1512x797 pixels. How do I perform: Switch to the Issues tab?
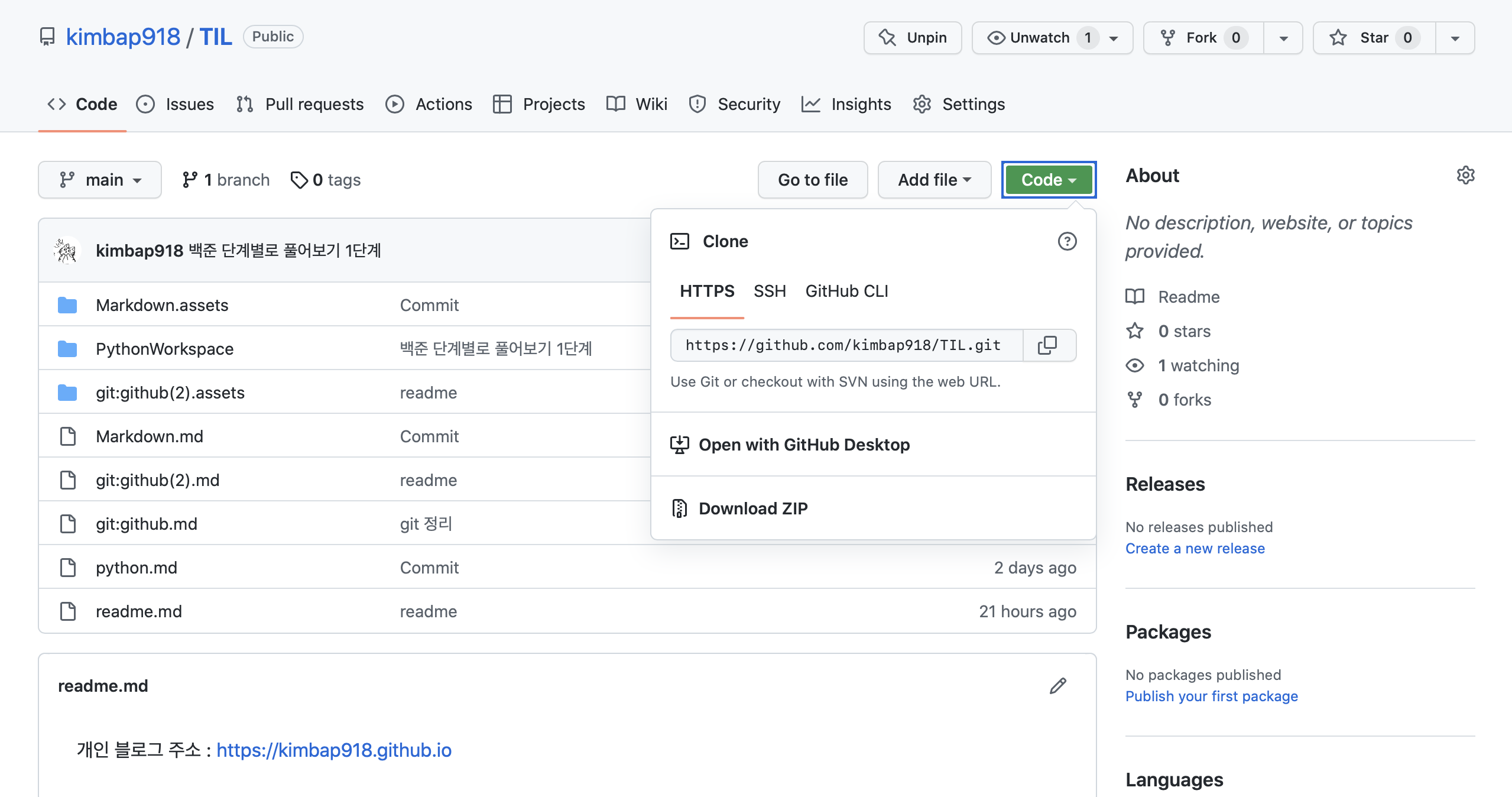click(176, 104)
